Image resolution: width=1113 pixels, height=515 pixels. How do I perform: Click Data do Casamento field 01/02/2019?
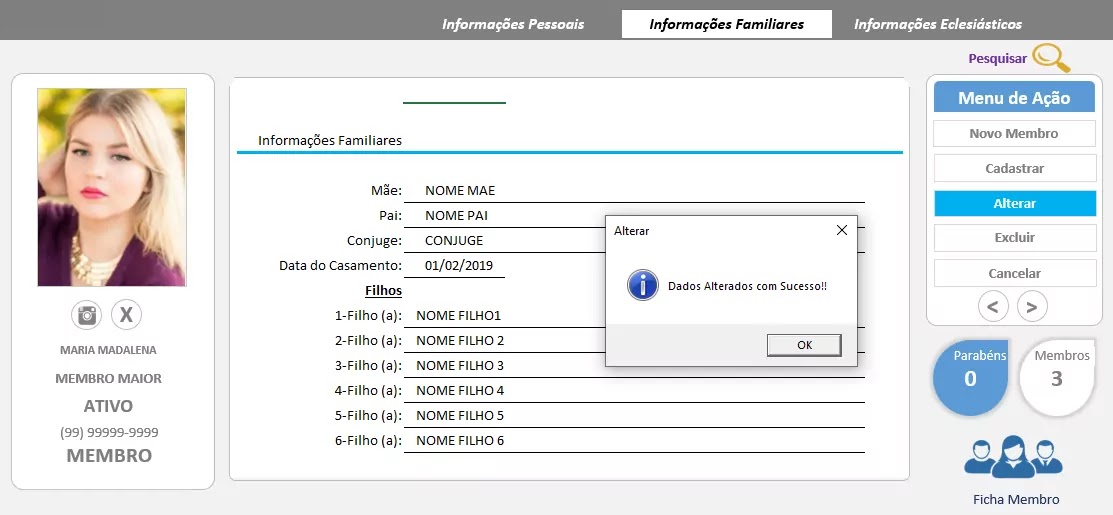454,266
